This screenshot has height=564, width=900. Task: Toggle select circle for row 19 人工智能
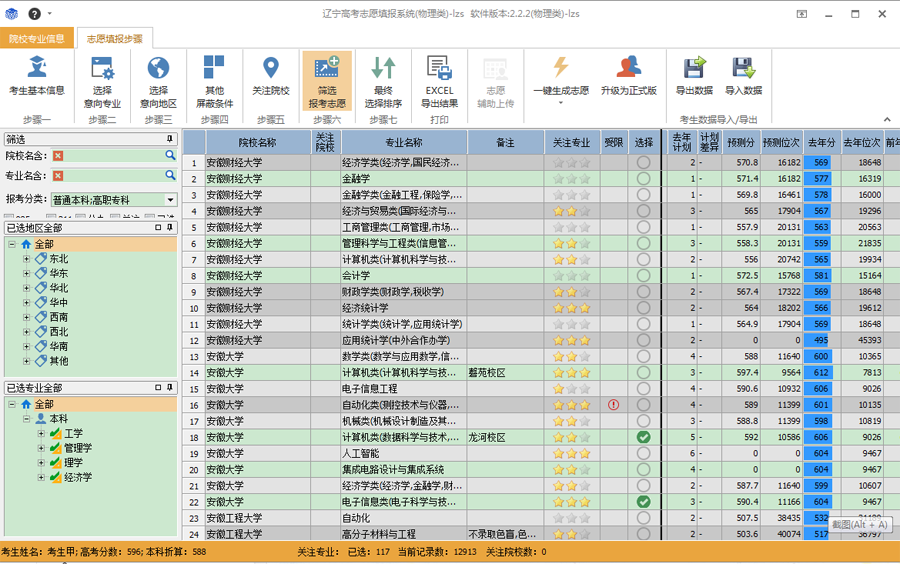(x=643, y=453)
